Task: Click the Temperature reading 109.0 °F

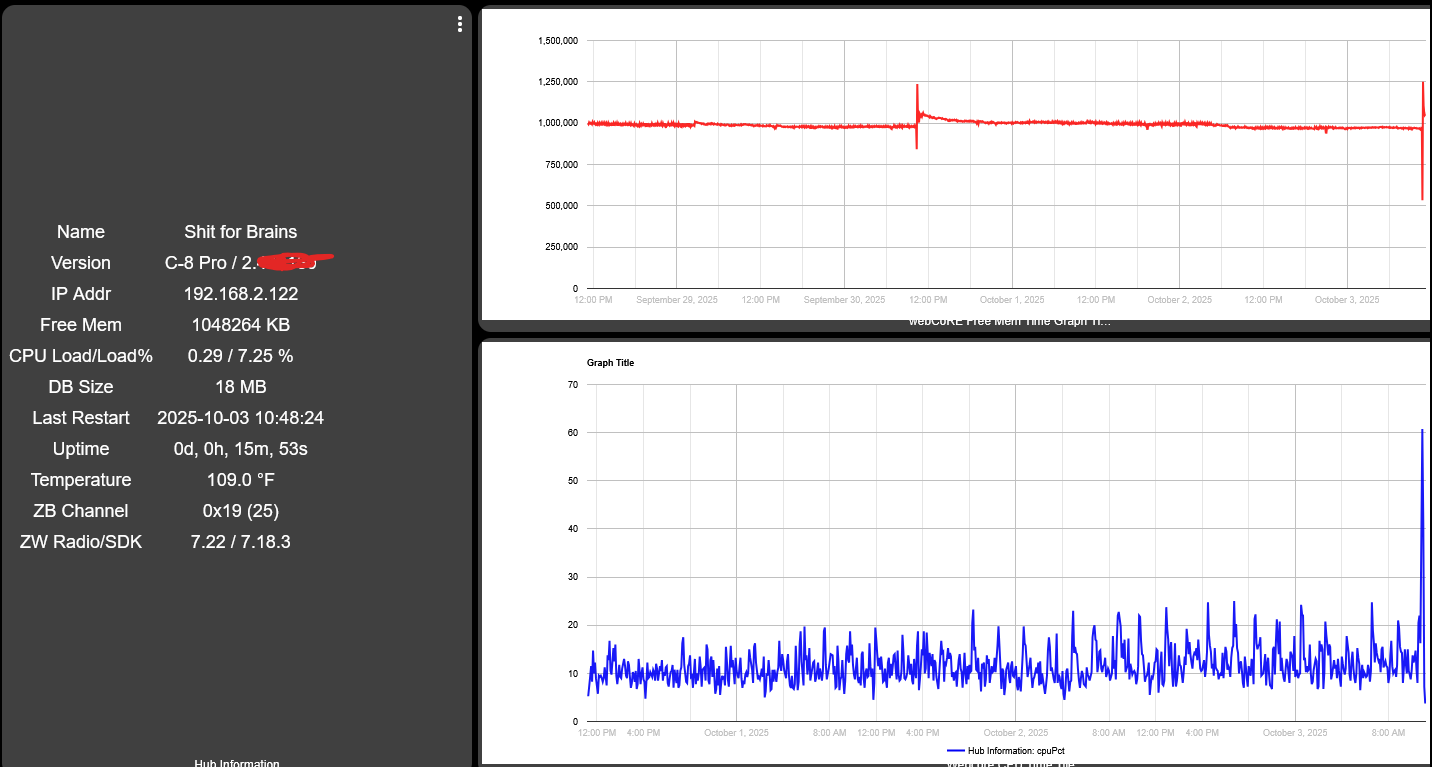Action: point(240,480)
